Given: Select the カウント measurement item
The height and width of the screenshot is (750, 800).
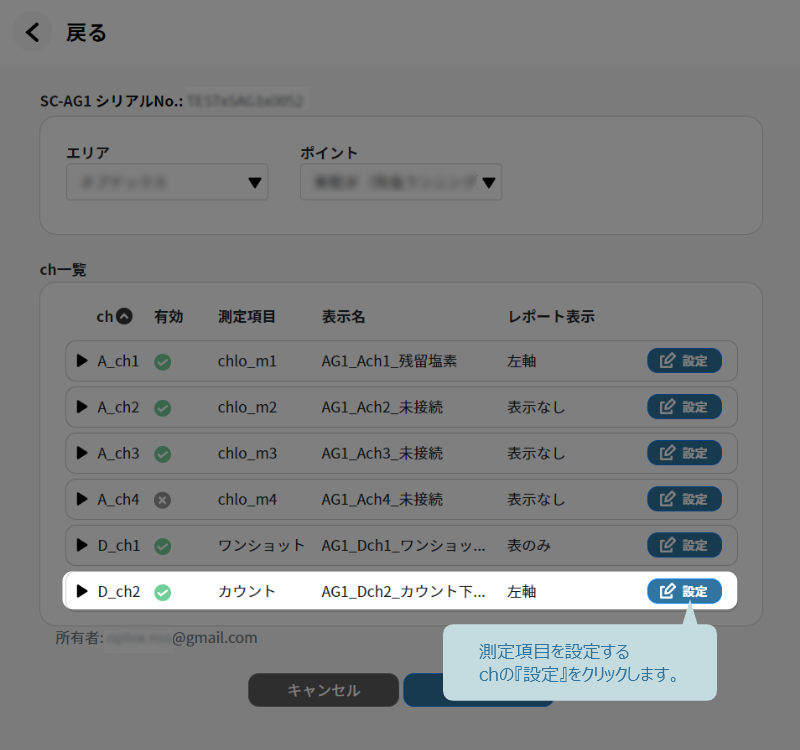Looking at the screenshot, I should pyautogui.click(x=246, y=591).
